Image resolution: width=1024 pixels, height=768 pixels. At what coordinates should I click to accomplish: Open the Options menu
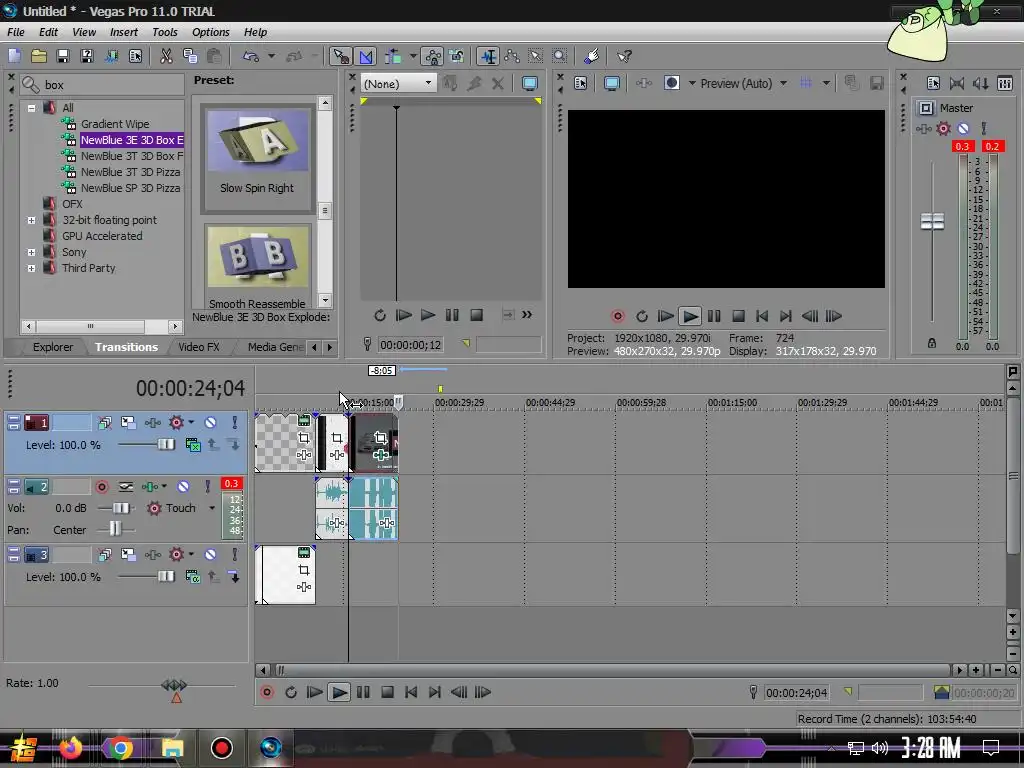point(210,32)
